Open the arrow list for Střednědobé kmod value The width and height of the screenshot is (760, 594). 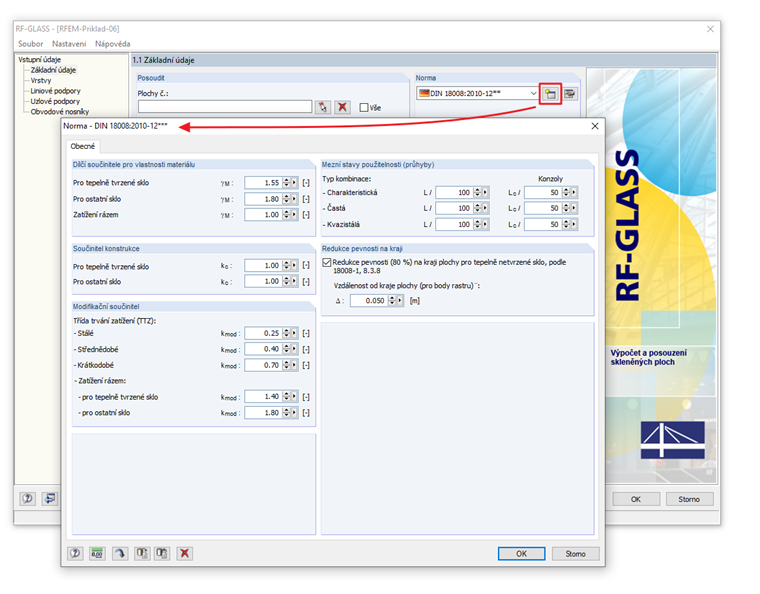pyautogui.click(x=294, y=349)
